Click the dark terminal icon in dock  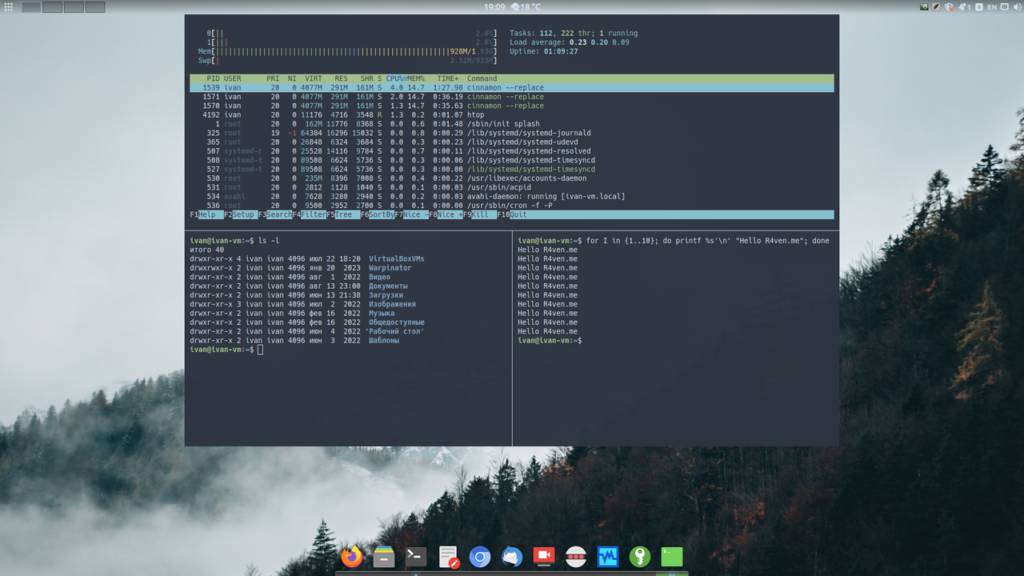click(416, 557)
